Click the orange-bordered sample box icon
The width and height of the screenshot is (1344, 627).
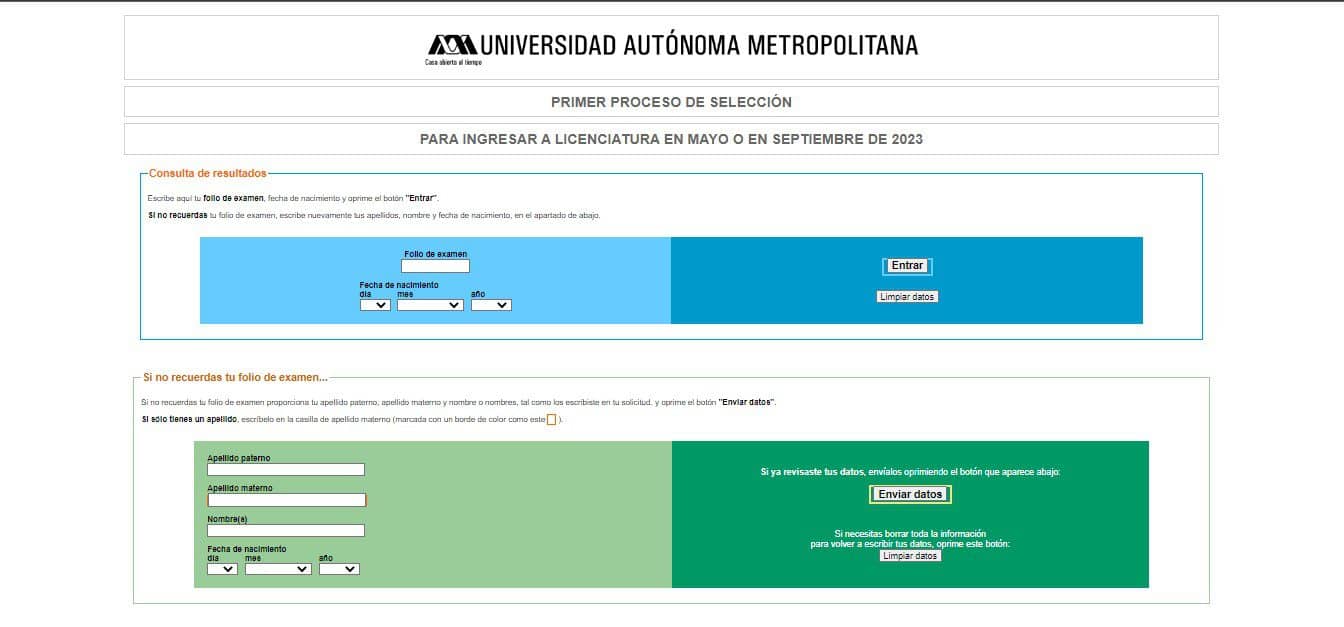[x=551, y=420]
